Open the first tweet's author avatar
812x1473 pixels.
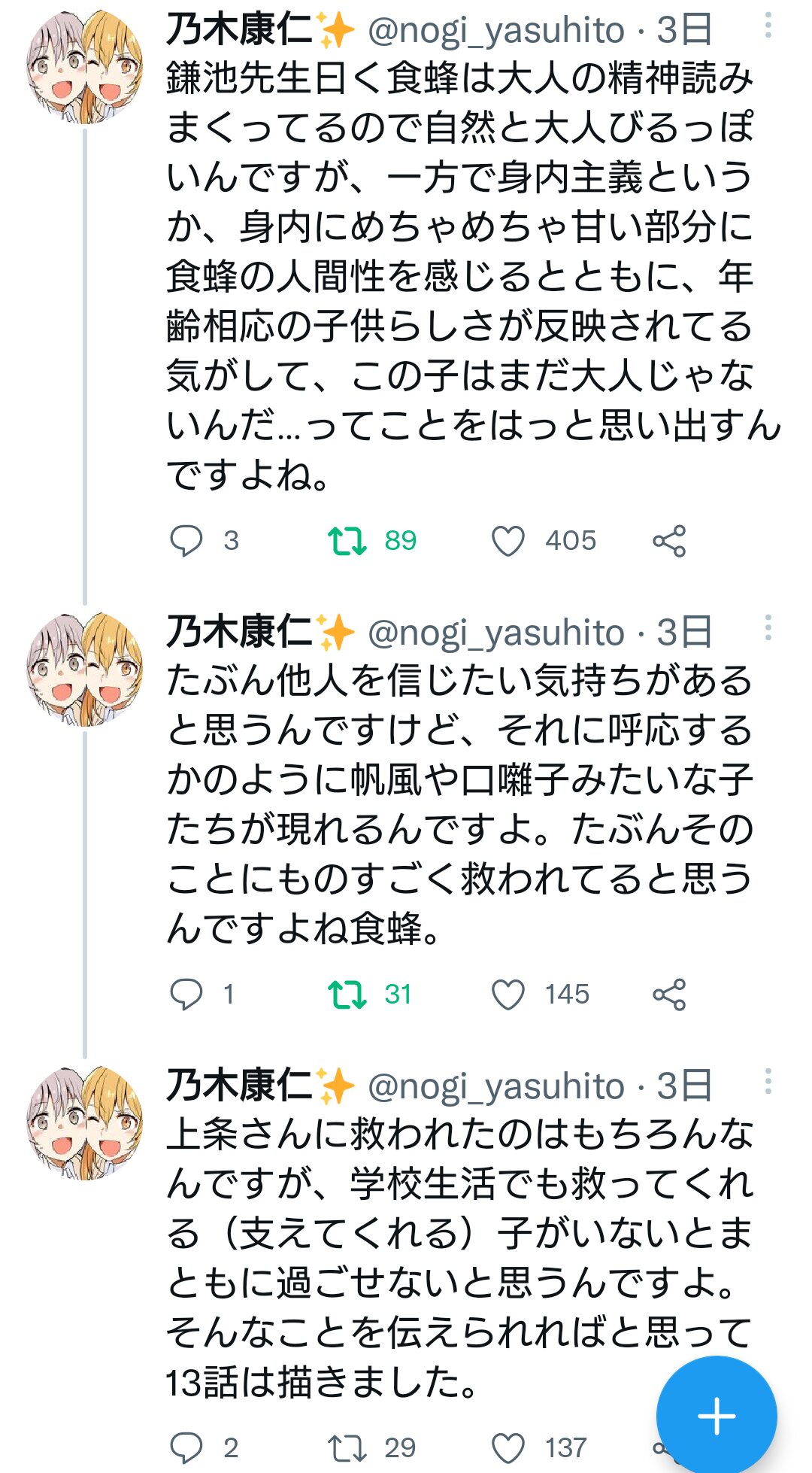(x=84, y=68)
